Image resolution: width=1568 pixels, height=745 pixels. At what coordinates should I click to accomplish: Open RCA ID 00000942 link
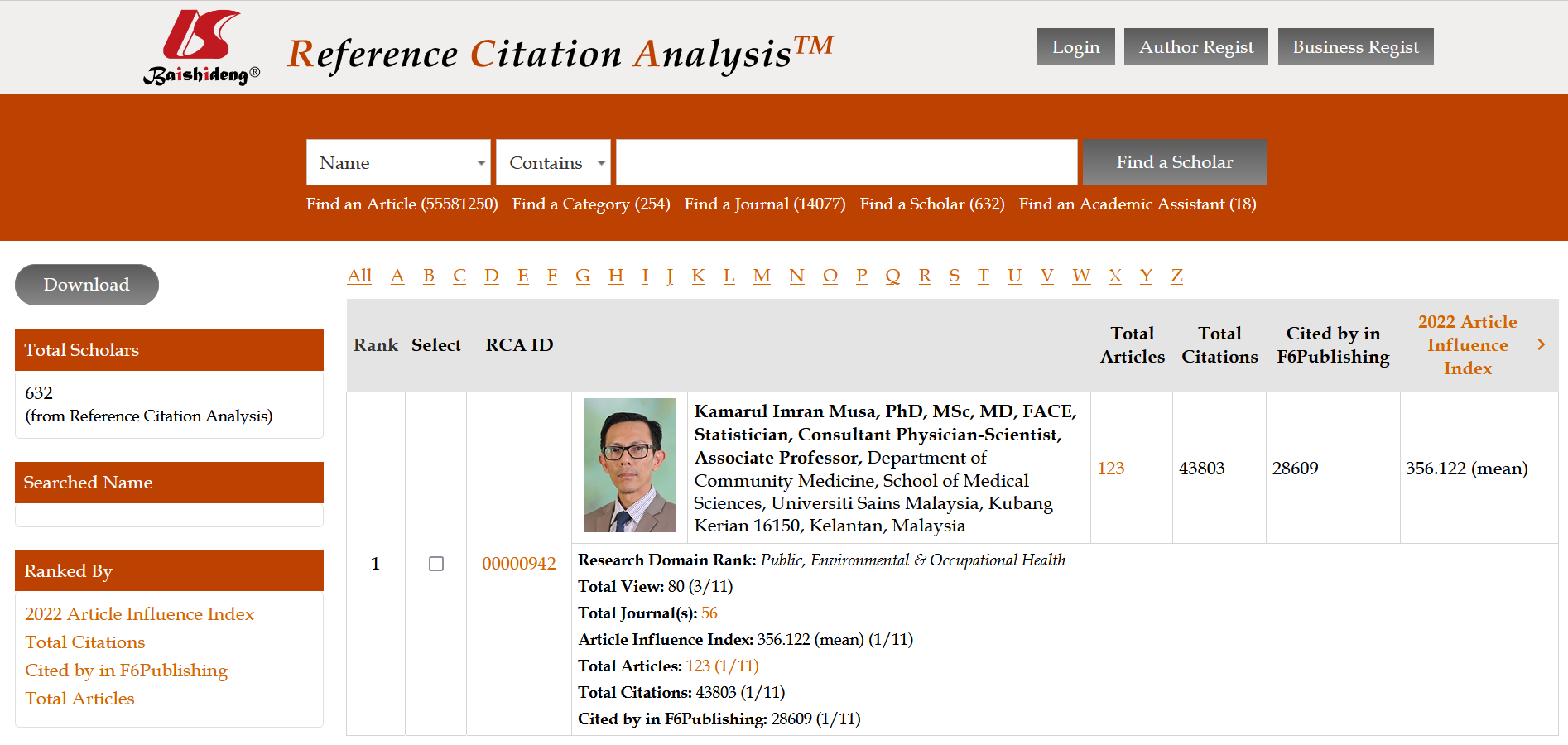pos(519,564)
